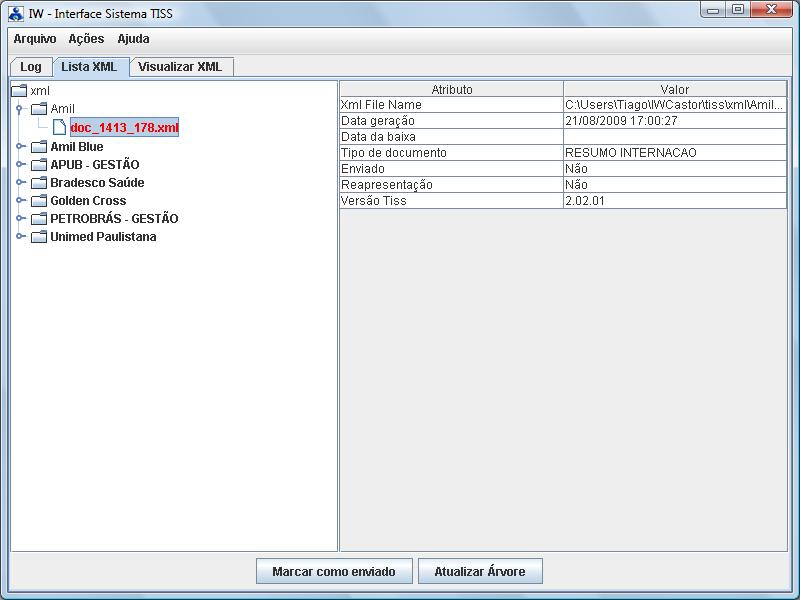Select the Amil Blue tree label
Screen dimensions: 800x600
click(77, 147)
